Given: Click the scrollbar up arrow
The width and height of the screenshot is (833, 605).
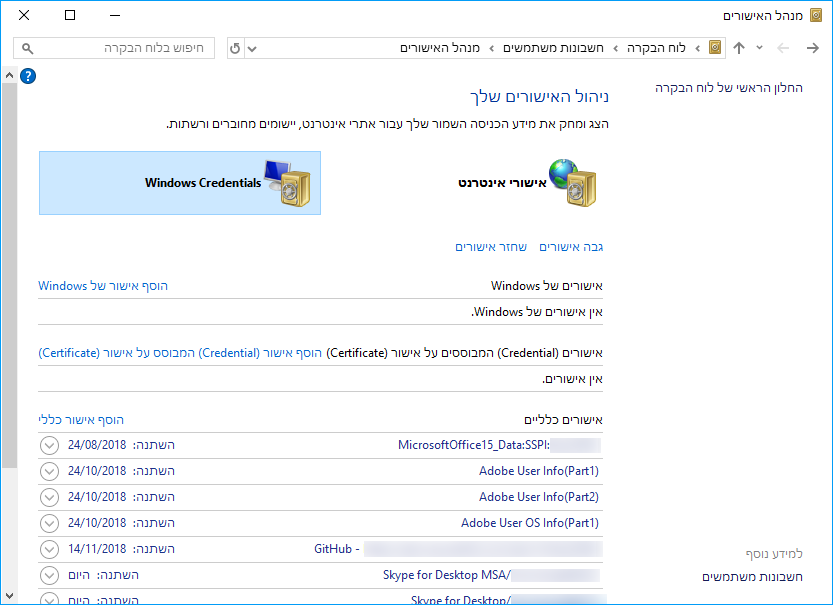Looking at the screenshot, I should click(x=9, y=75).
